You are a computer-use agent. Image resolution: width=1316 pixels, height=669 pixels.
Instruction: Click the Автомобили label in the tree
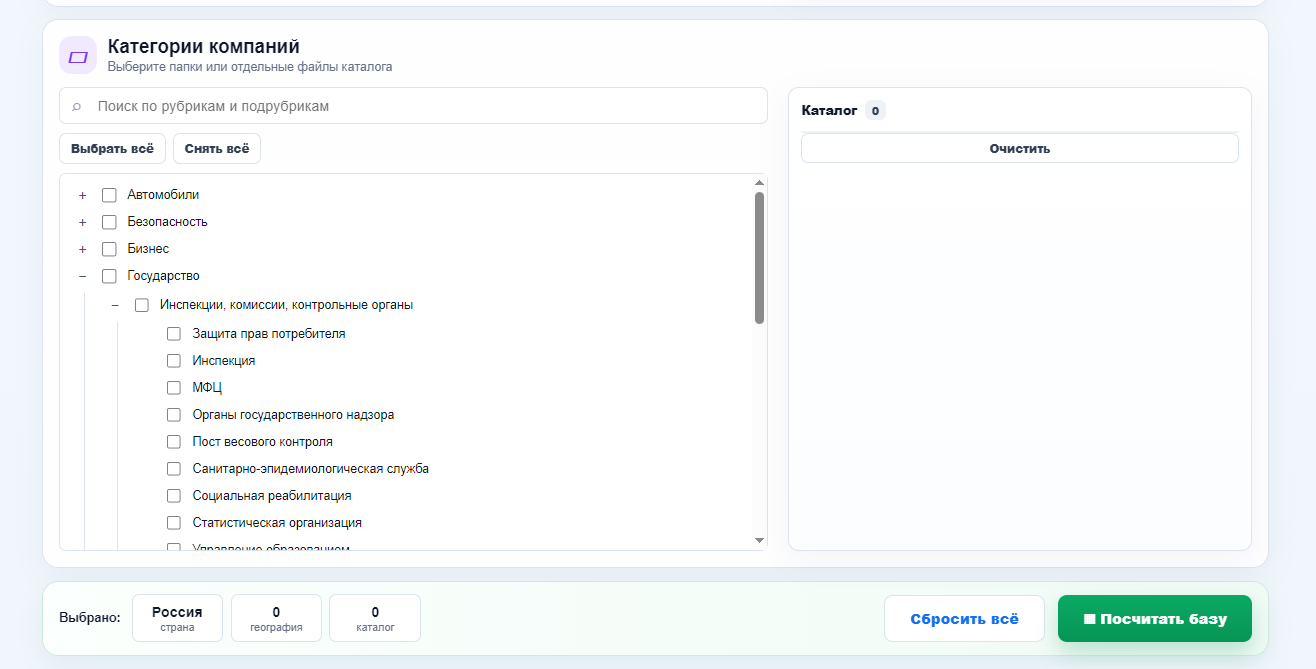163,195
